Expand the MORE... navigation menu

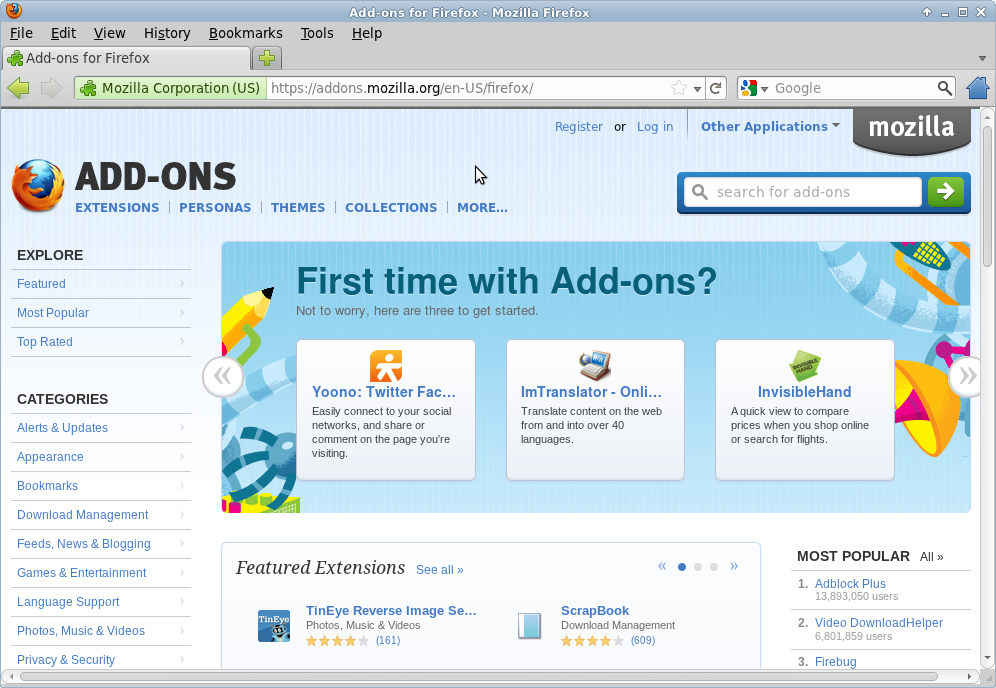[482, 208]
